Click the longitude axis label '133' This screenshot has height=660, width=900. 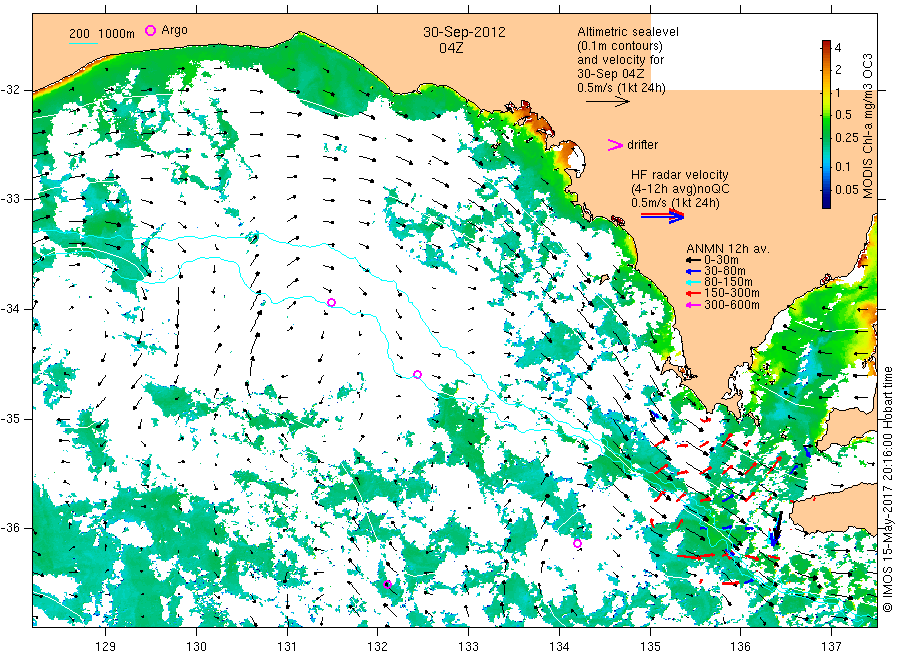click(x=468, y=647)
